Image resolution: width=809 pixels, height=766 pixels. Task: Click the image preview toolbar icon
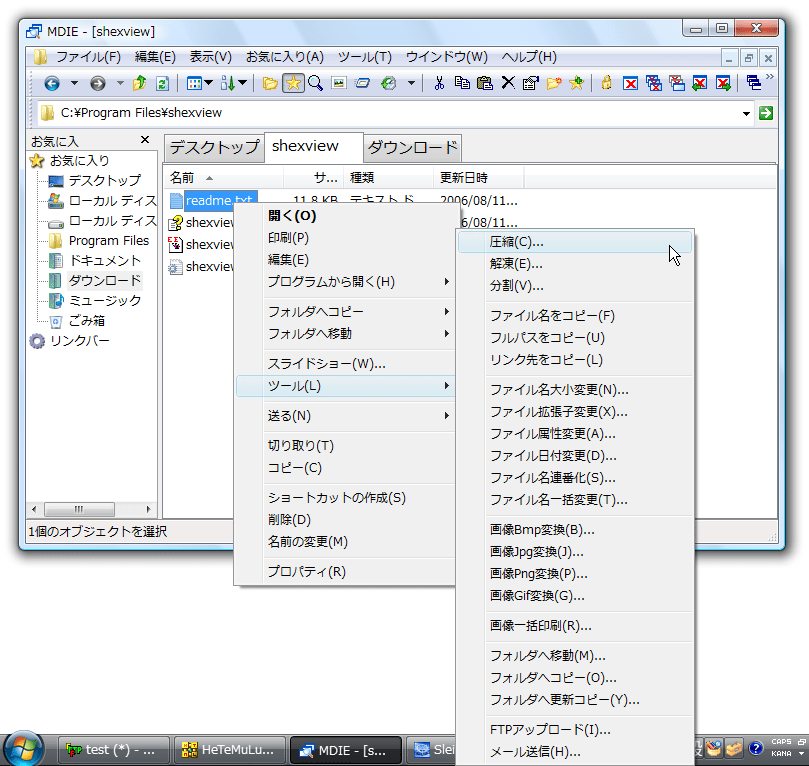[338, 83]
